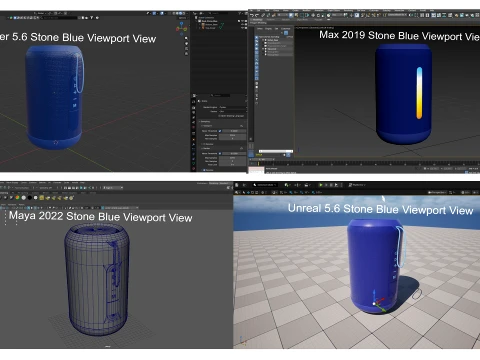The image size is (480, 360).
Task: Click first yellow shelf icon in Maya
Action: point(42,197)
